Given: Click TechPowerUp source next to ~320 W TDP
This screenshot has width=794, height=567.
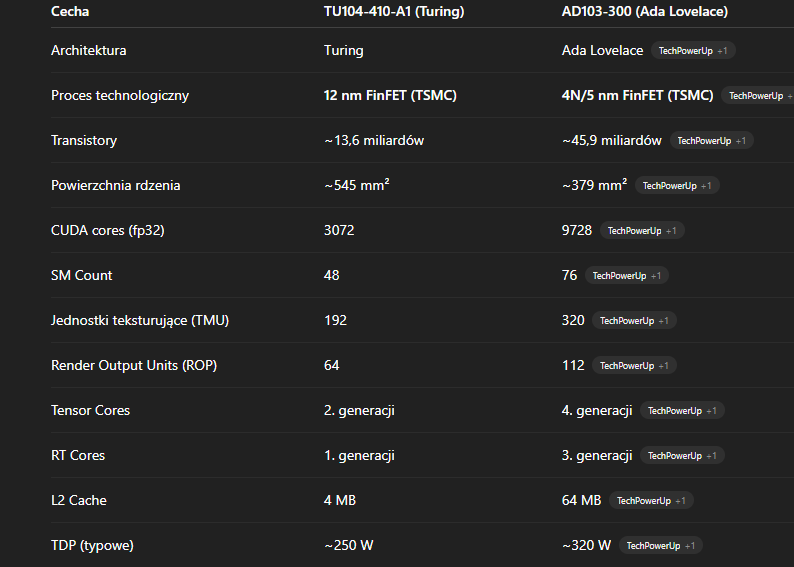Looking at the screenshot, I should pyautogui.click(x=660, y=546).
